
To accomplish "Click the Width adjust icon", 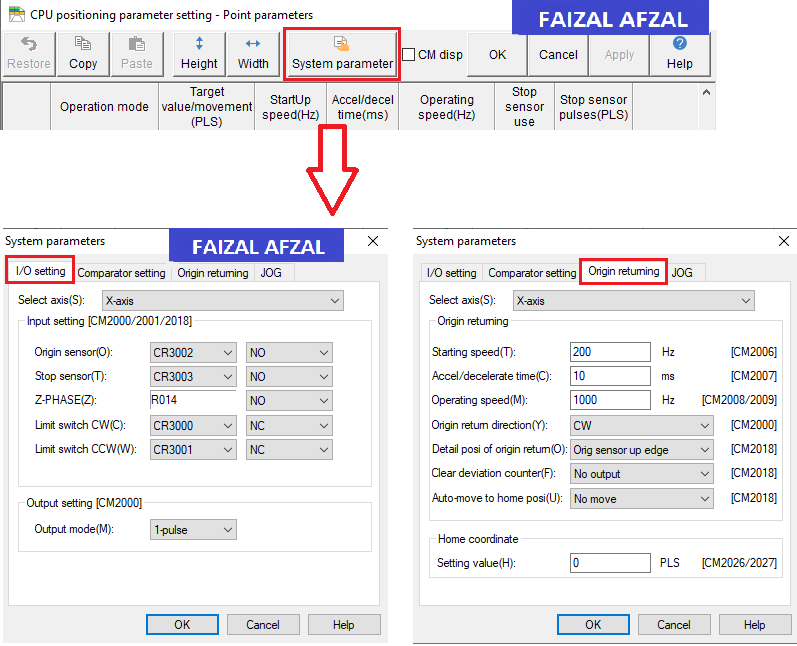I will click(x=253, y=54).
